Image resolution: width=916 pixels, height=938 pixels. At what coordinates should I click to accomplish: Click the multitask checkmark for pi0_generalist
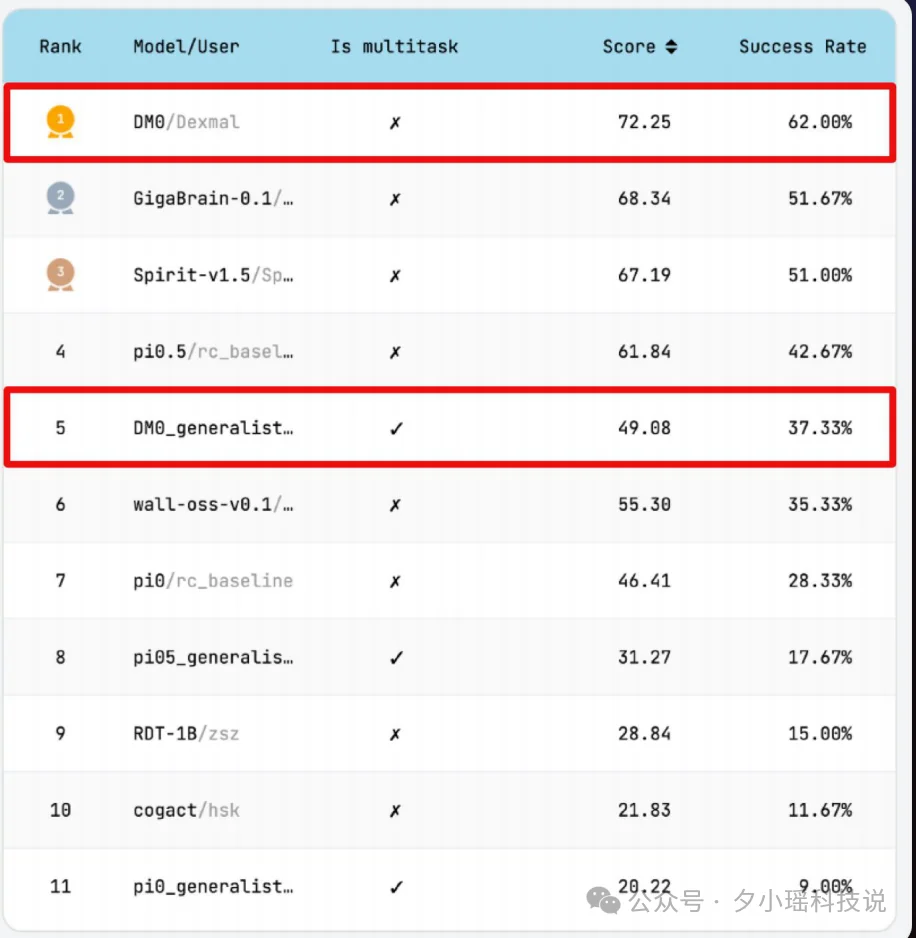[x=395, y=886]
